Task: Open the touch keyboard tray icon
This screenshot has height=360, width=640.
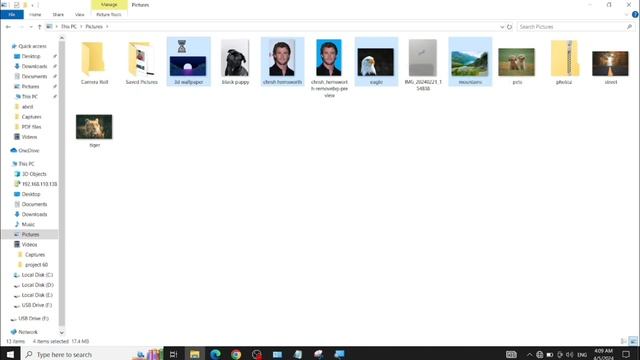Action: pyautogui.click(x=511, y=354)
